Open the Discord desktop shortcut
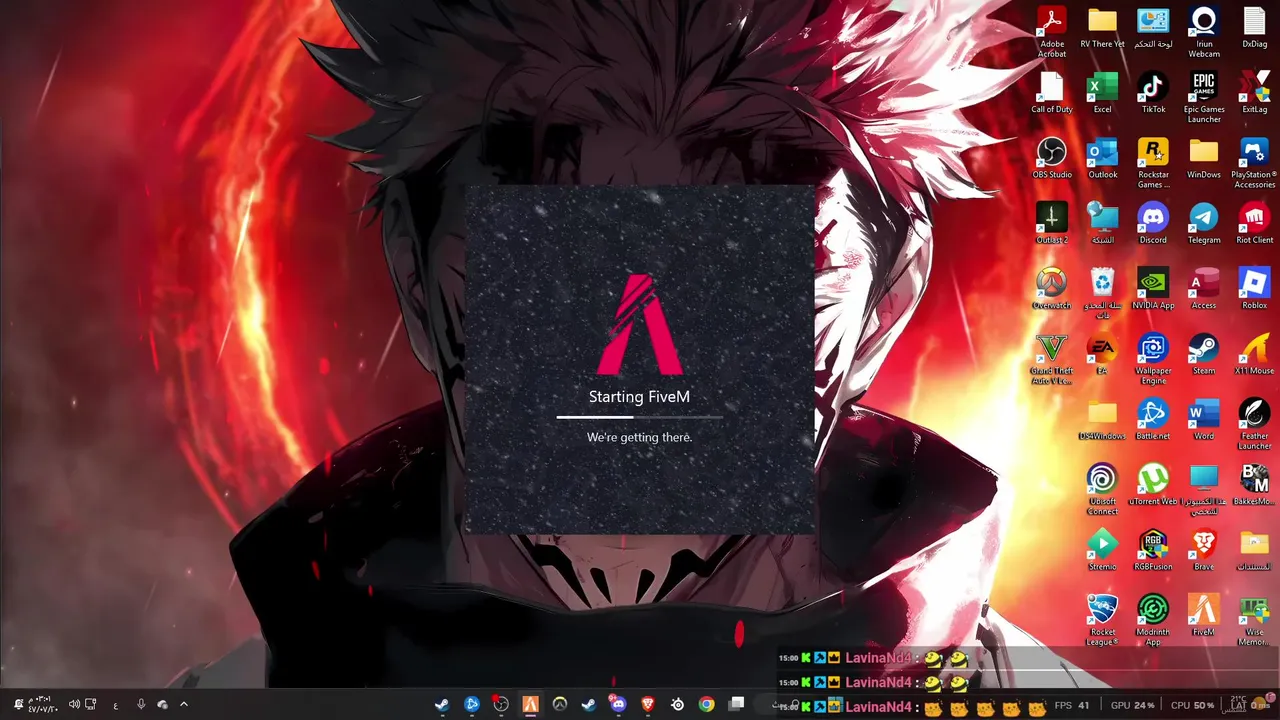The image size is (1280, 720). tap(1153, 224)
